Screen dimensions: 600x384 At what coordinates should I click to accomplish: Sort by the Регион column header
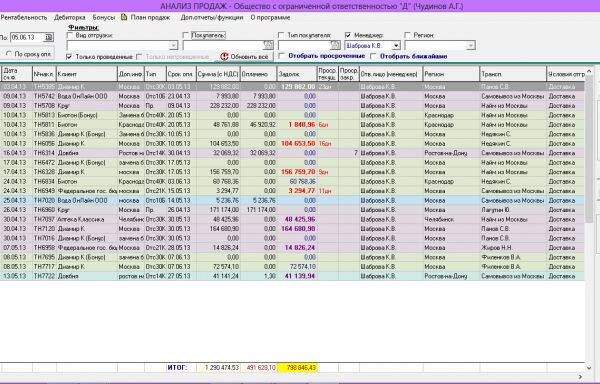(451, 74)
